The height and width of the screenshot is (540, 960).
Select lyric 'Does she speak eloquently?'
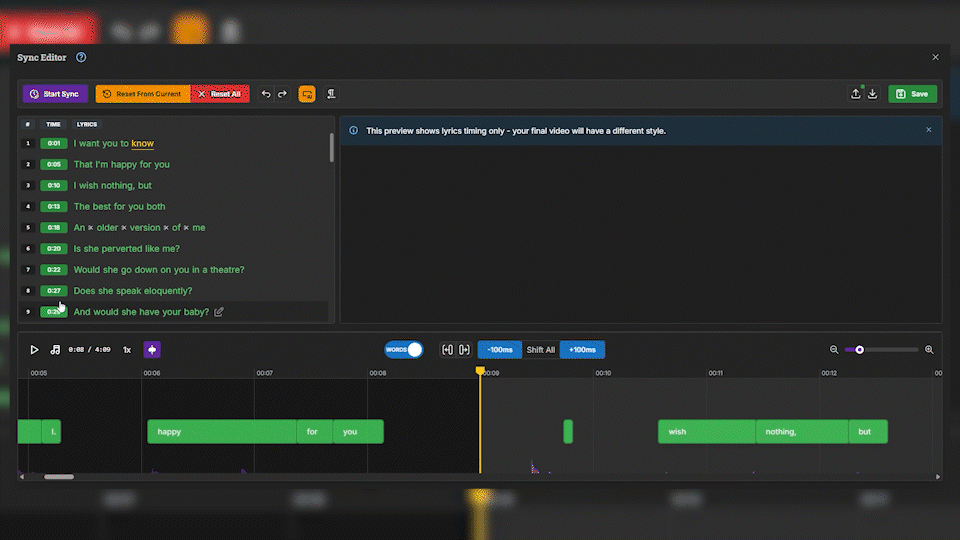tap(133, 291)
